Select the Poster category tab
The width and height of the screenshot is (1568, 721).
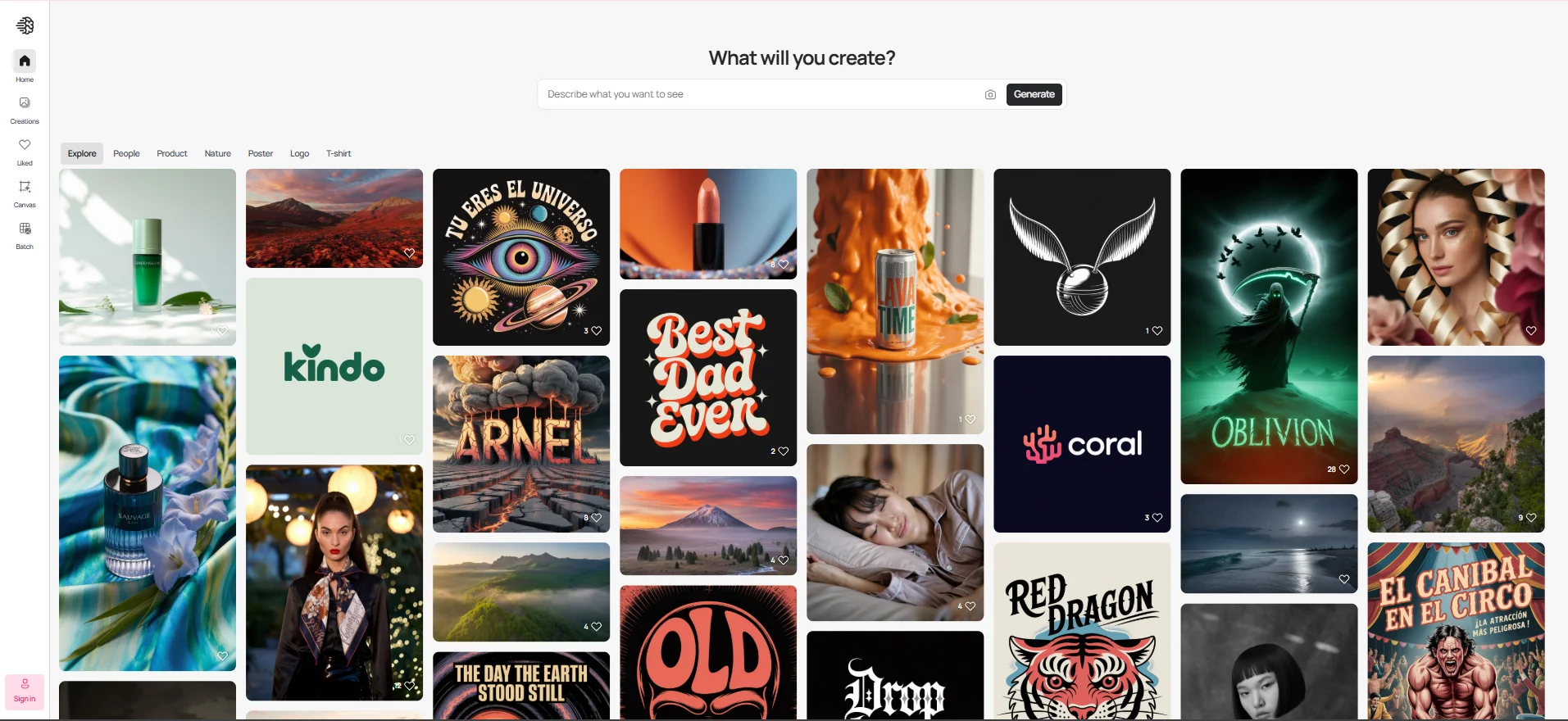[x=261, y=153]
